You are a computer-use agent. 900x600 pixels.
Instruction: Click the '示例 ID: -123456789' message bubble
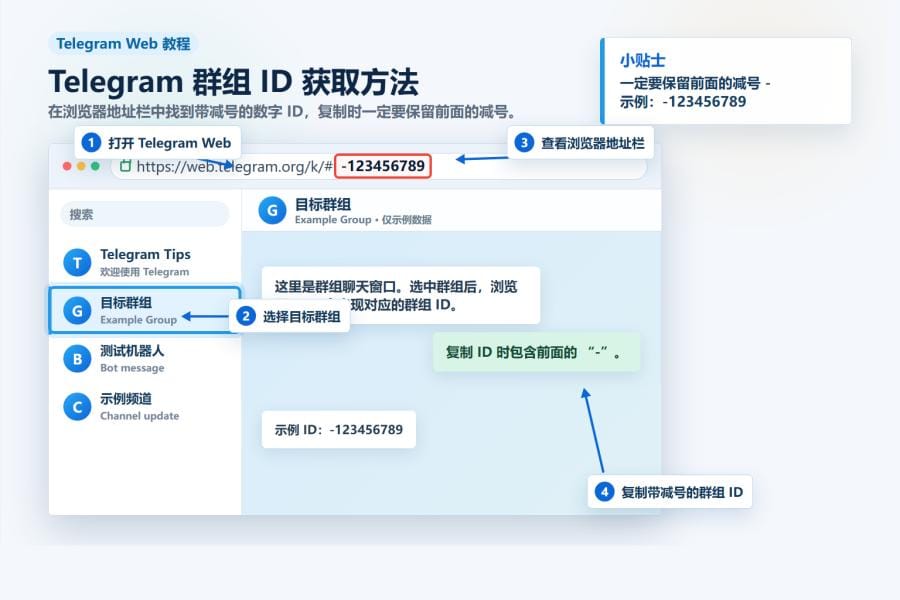[x=339, y=429]
